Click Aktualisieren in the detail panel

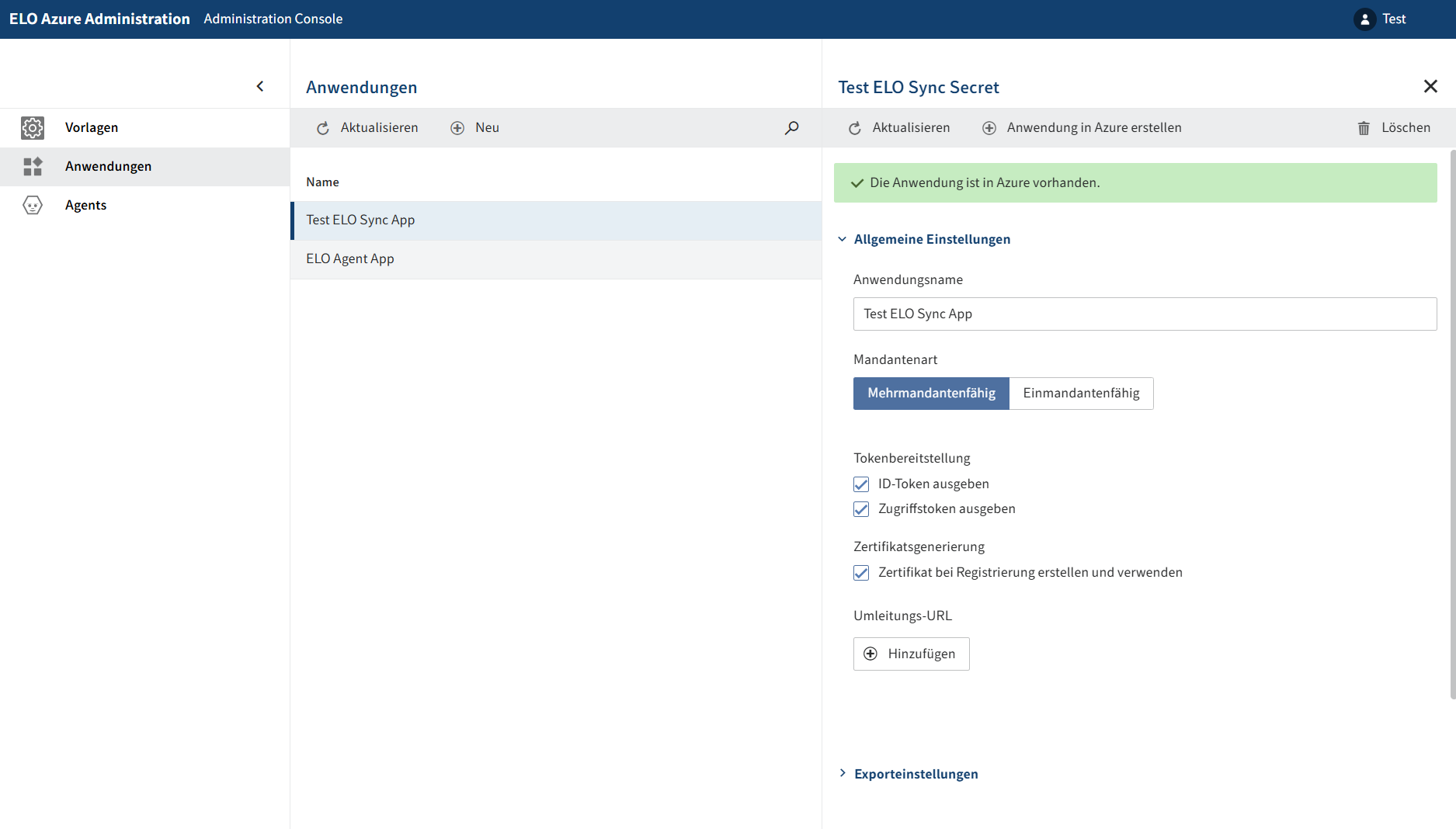[x=899, y=128]
